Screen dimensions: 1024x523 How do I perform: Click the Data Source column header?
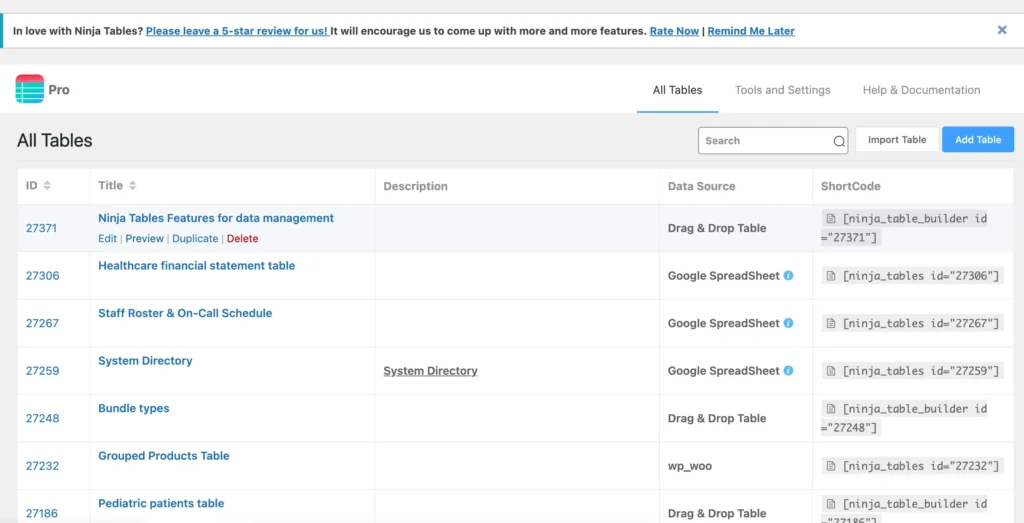701,186
